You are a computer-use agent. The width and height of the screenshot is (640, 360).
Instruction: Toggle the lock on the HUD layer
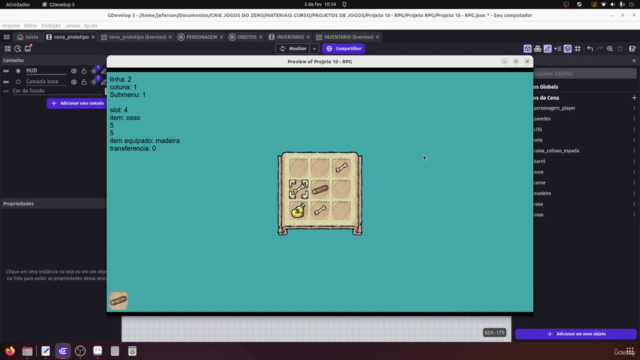84,71
